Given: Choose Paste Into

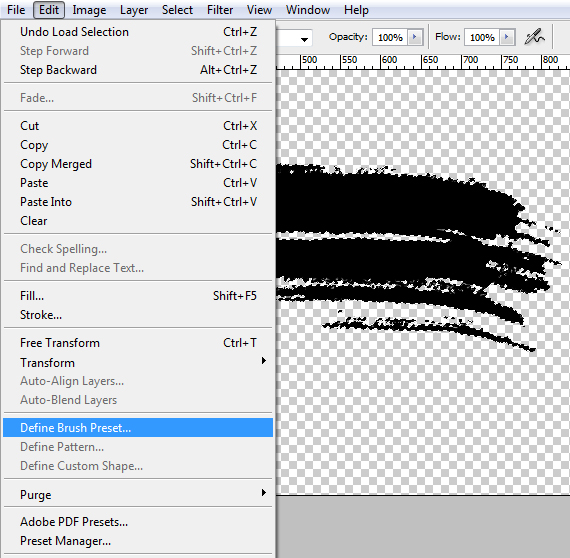Looking at the screenshot, I should [x=138, y=201].
